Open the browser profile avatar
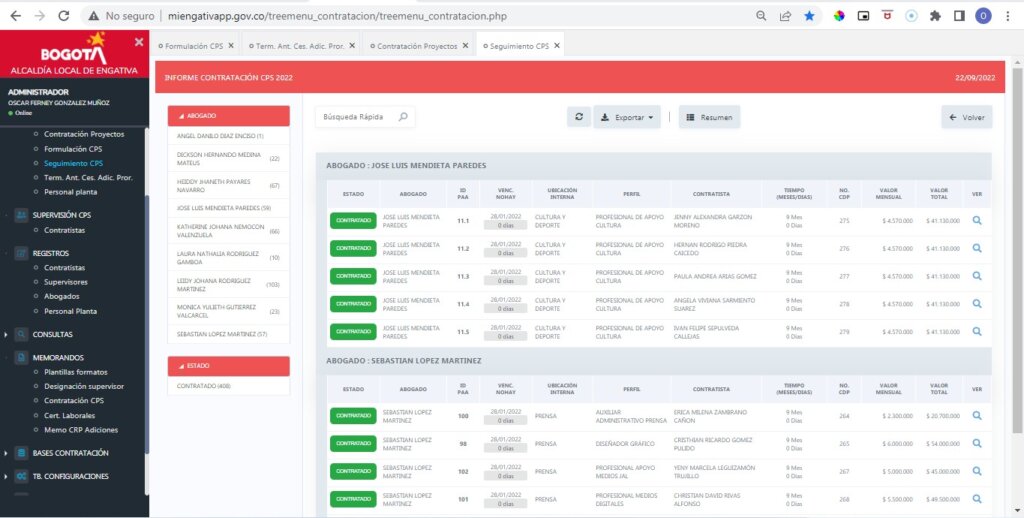 pos(983,16)
